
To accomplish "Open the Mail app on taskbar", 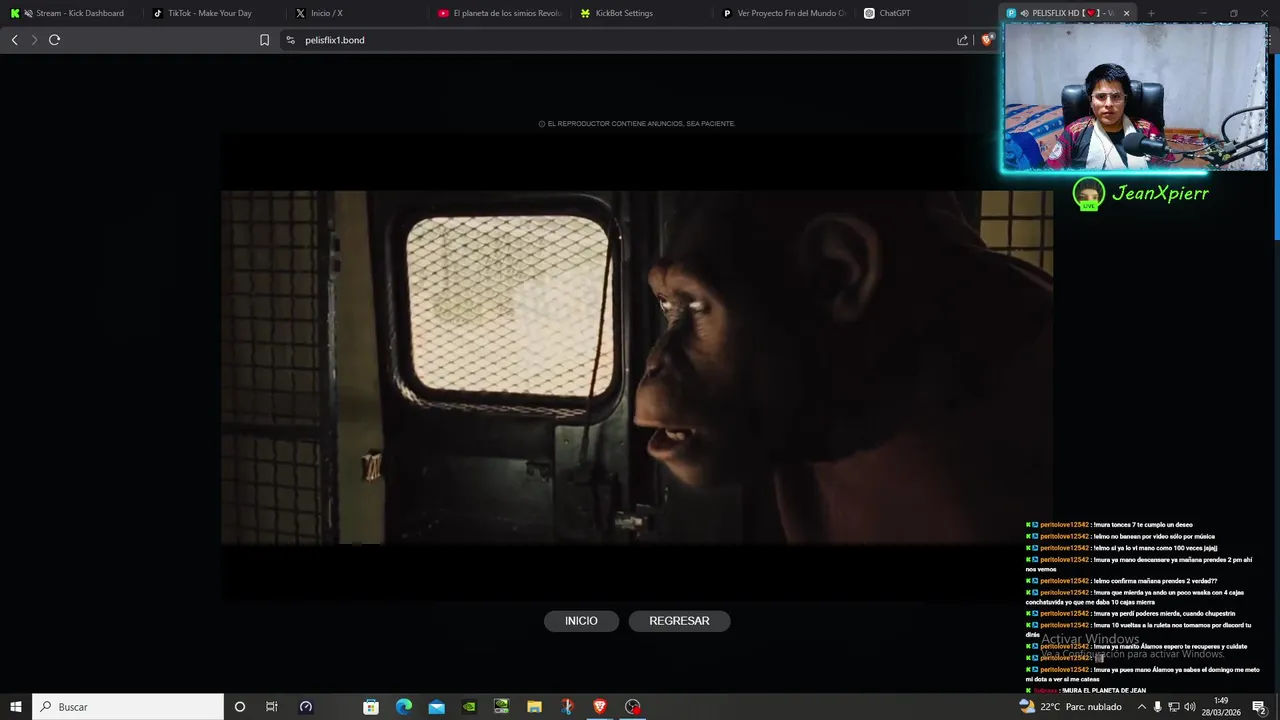I will [x=437, y=707].
